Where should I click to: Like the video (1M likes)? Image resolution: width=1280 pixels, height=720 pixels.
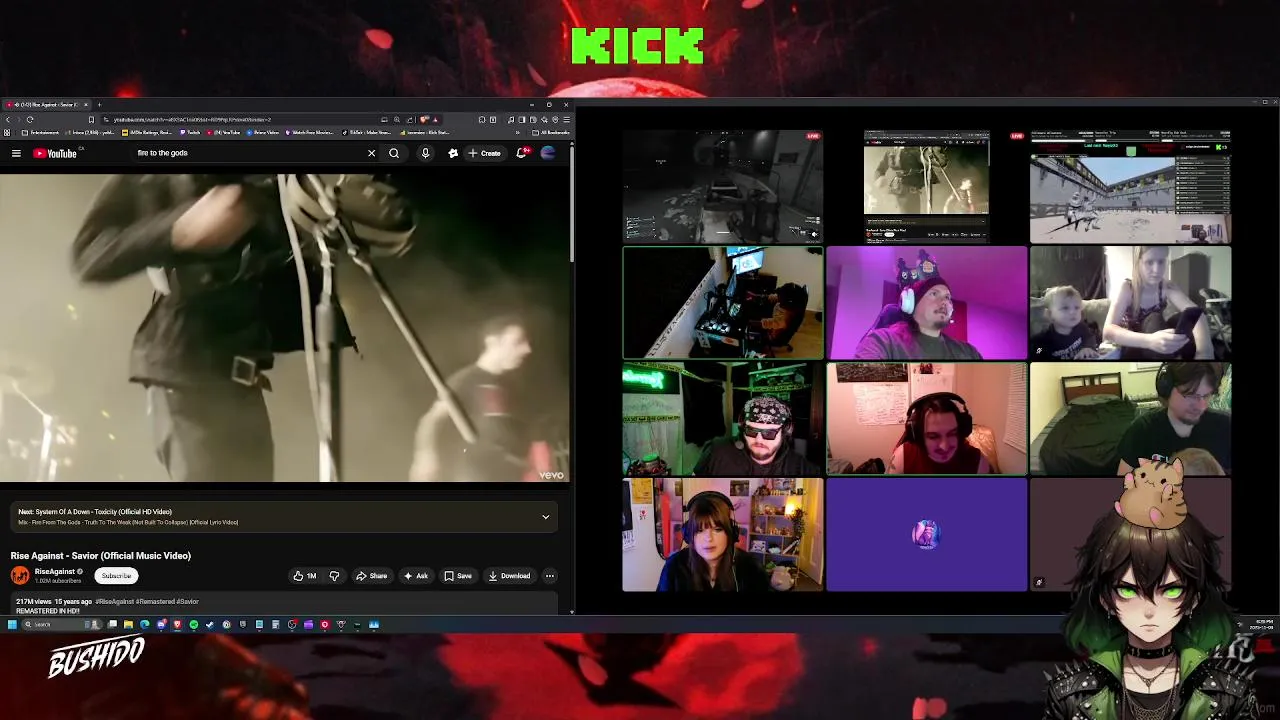(x=304, y=576)
